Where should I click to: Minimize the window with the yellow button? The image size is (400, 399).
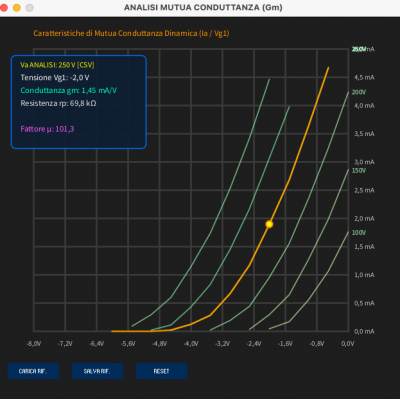(17, 8)
